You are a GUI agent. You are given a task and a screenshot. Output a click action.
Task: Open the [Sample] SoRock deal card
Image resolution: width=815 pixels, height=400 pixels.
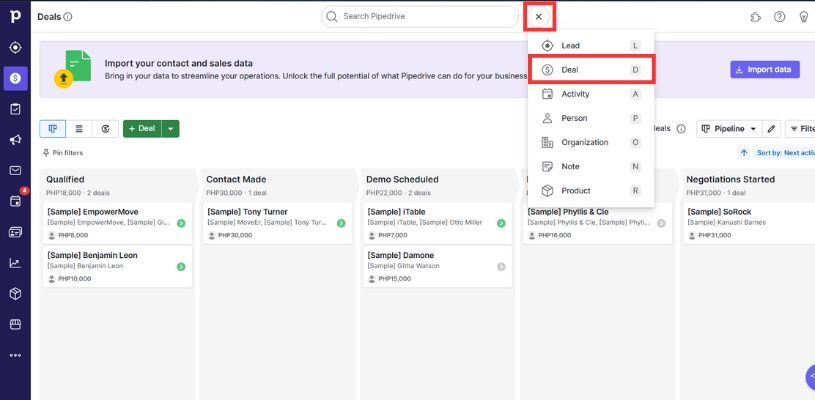[x=749, y=223]
